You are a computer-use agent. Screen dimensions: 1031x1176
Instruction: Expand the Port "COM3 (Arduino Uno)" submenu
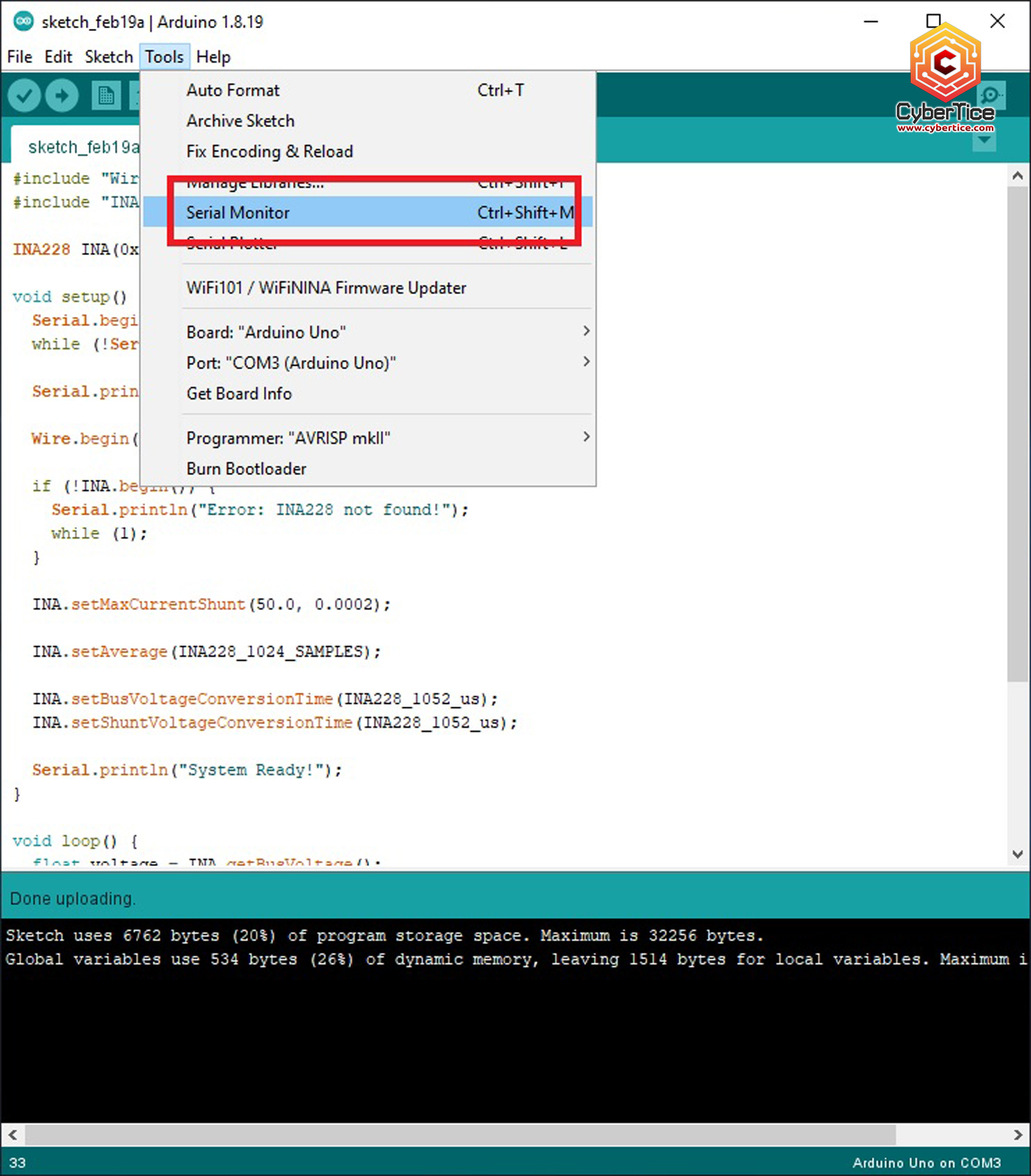coord(368,362)
